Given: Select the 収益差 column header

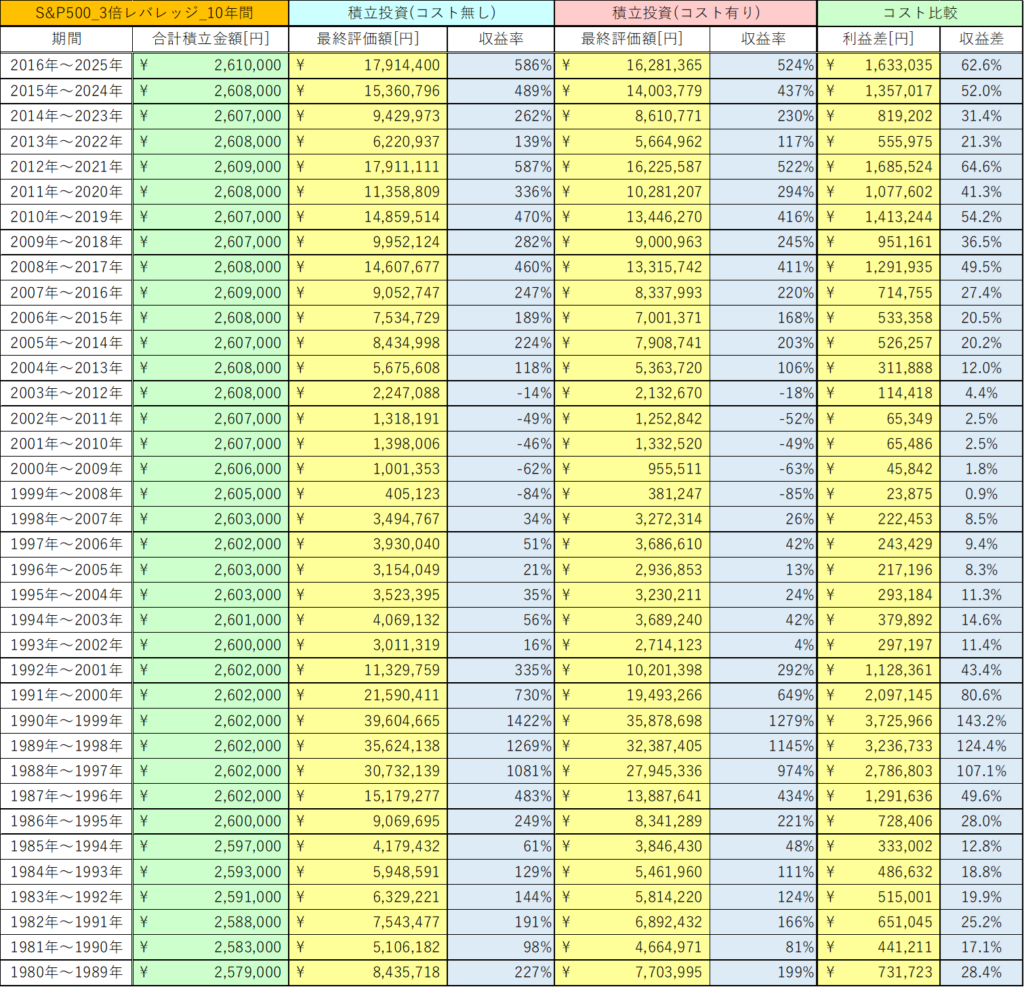Looking at the screenshot, I should coord(980,39).
